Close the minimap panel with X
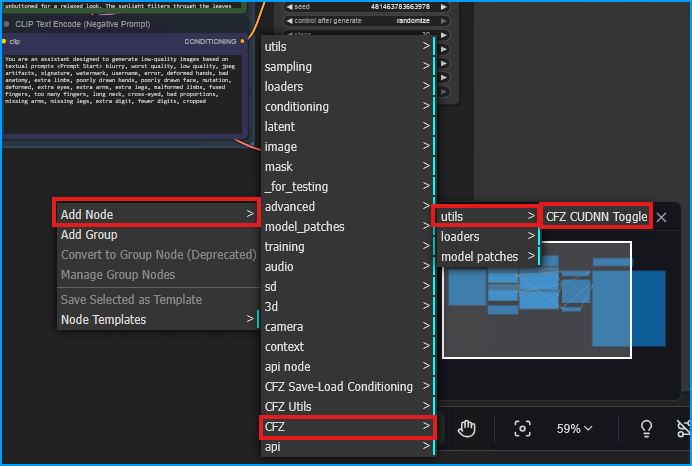The image size is (692, 466). [x=661, y=217]
